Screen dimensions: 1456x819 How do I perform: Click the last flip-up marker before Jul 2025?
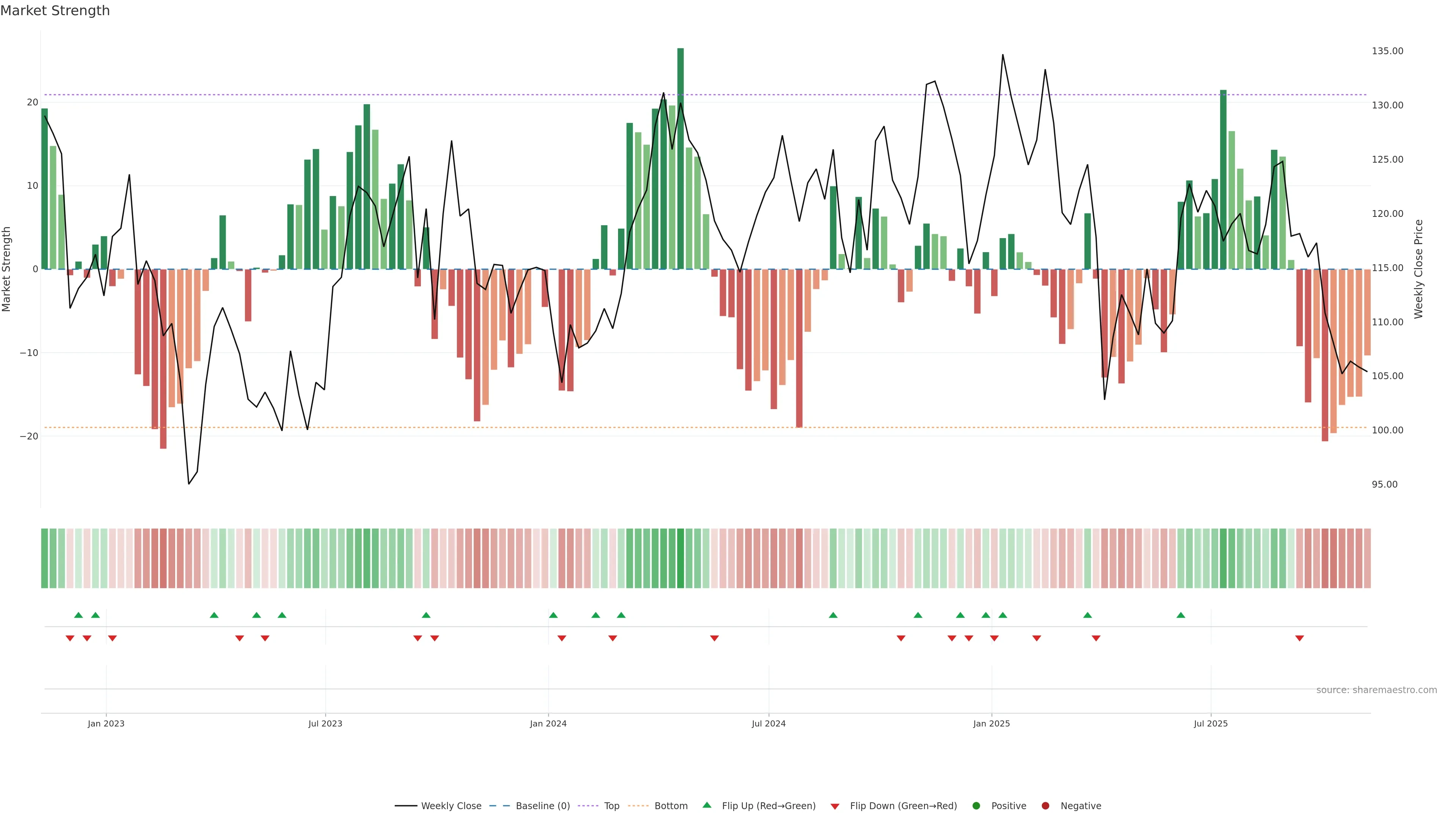click(x=1181, y=615)
